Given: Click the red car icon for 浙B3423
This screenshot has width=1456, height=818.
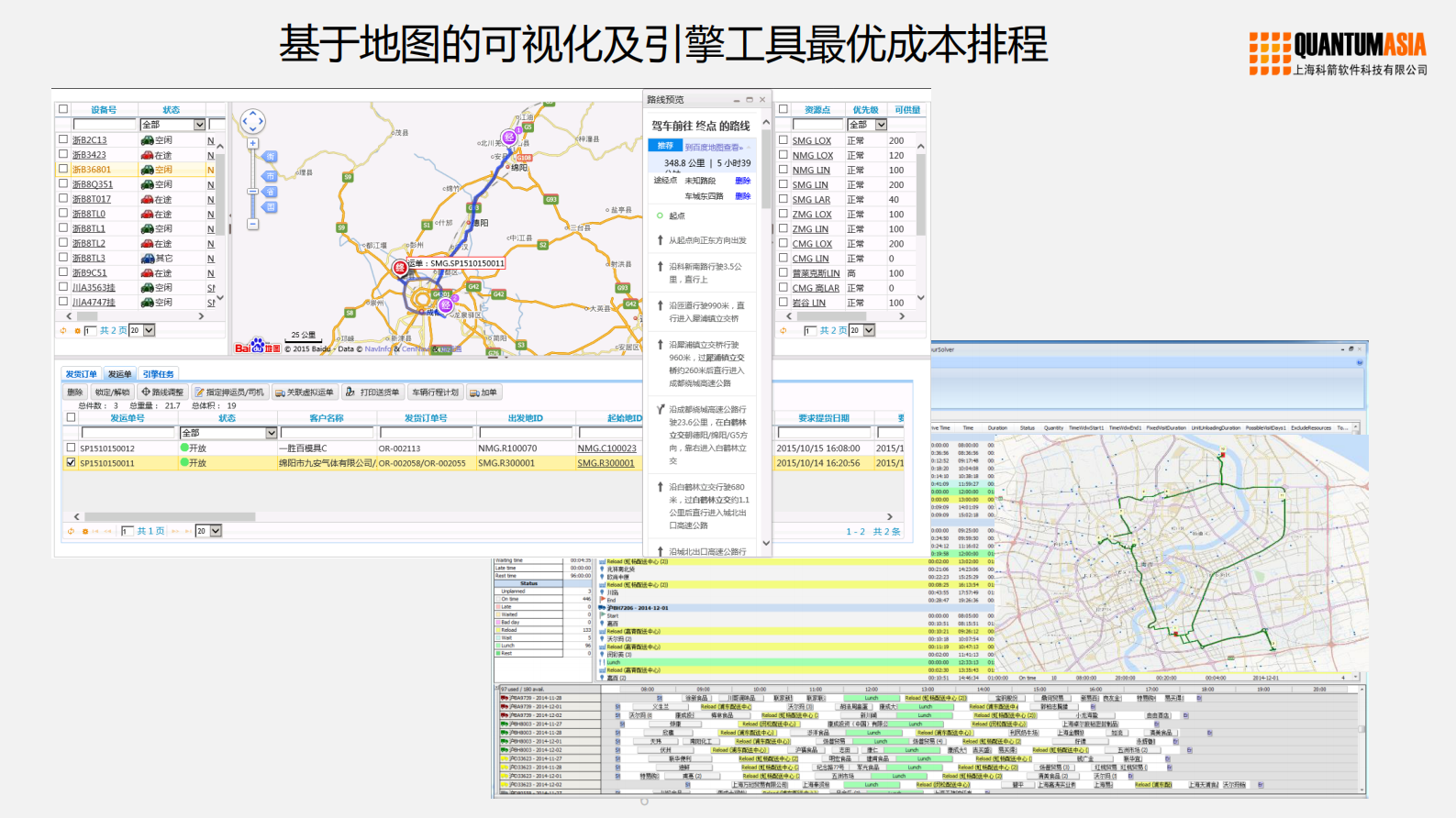Looking at the screenshot, I should click(x=147, y=155).
